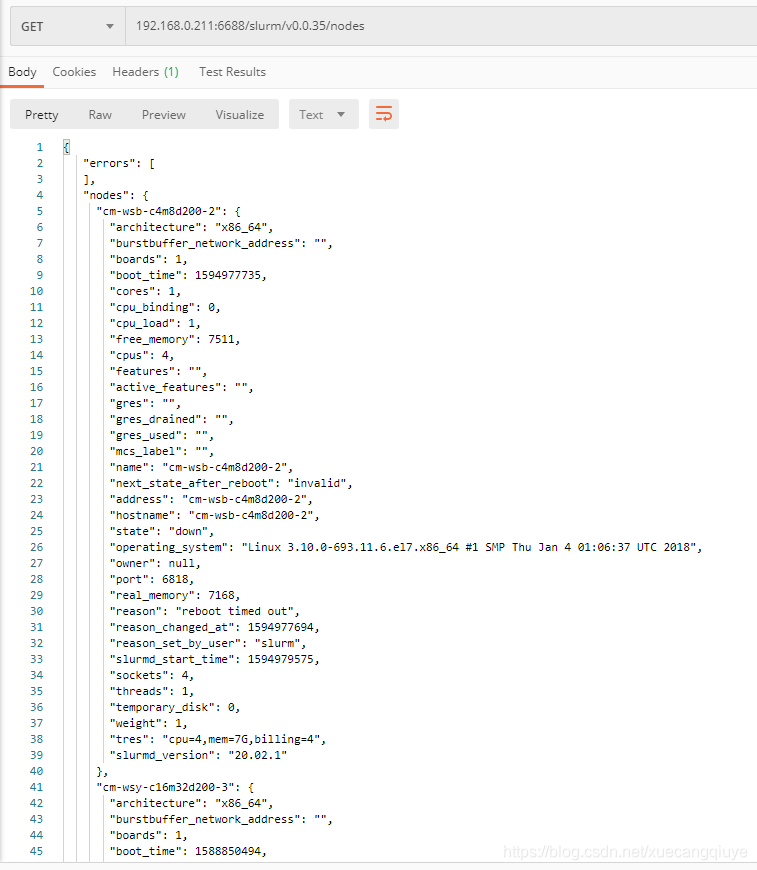Click the "cpu_load": 1 line
This screenshot has height=870, width=757.
[x=155, y=323]
